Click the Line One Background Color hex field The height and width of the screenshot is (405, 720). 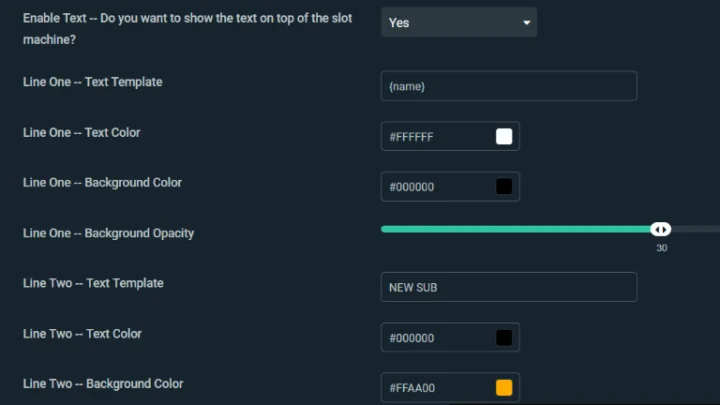435,187
